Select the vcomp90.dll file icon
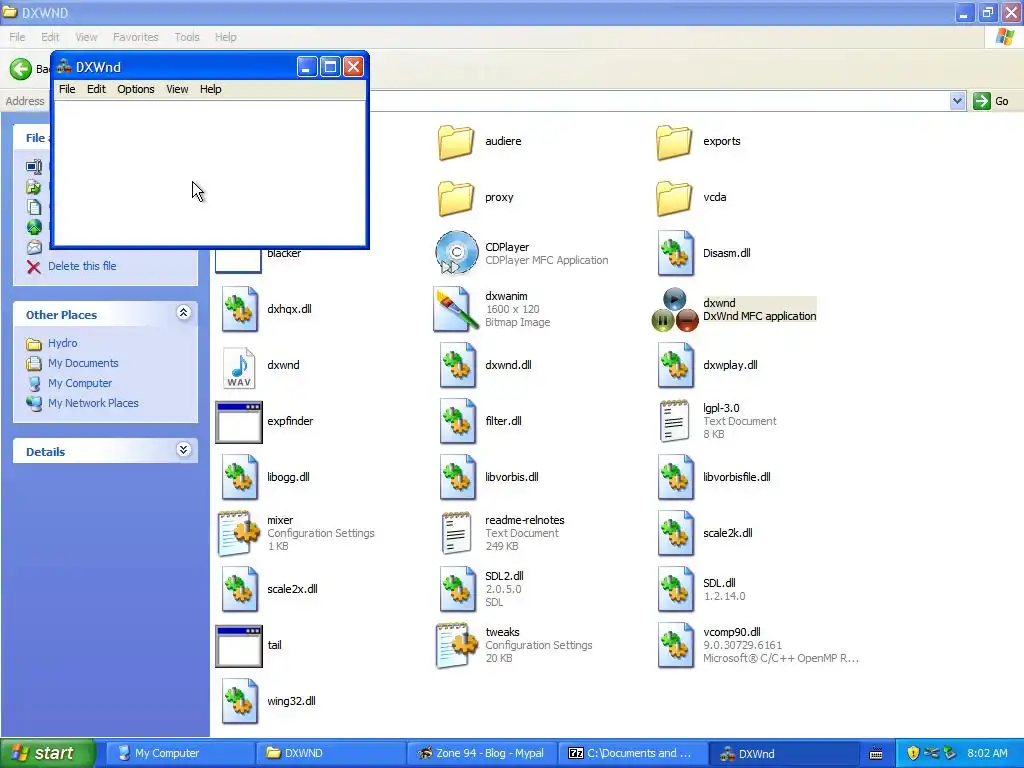Screen dimensions: 1024x768 click(675, 646)
